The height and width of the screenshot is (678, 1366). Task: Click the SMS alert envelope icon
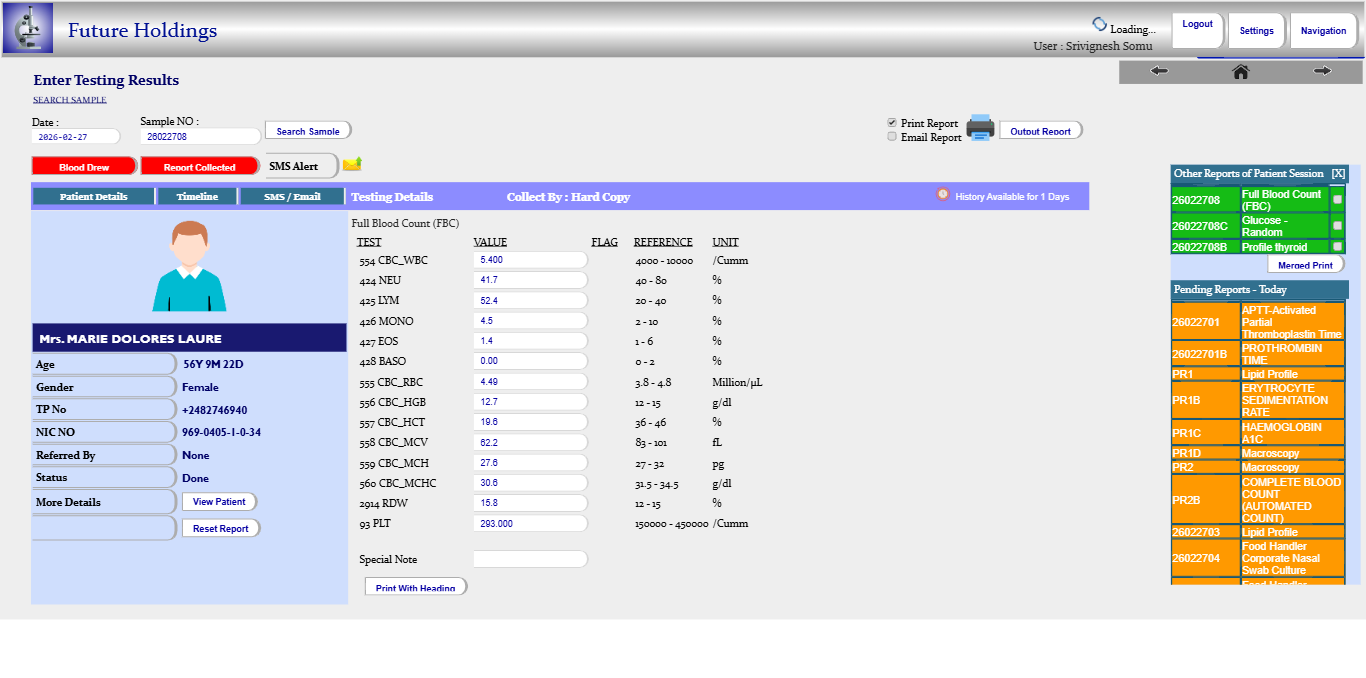point(352,165)
